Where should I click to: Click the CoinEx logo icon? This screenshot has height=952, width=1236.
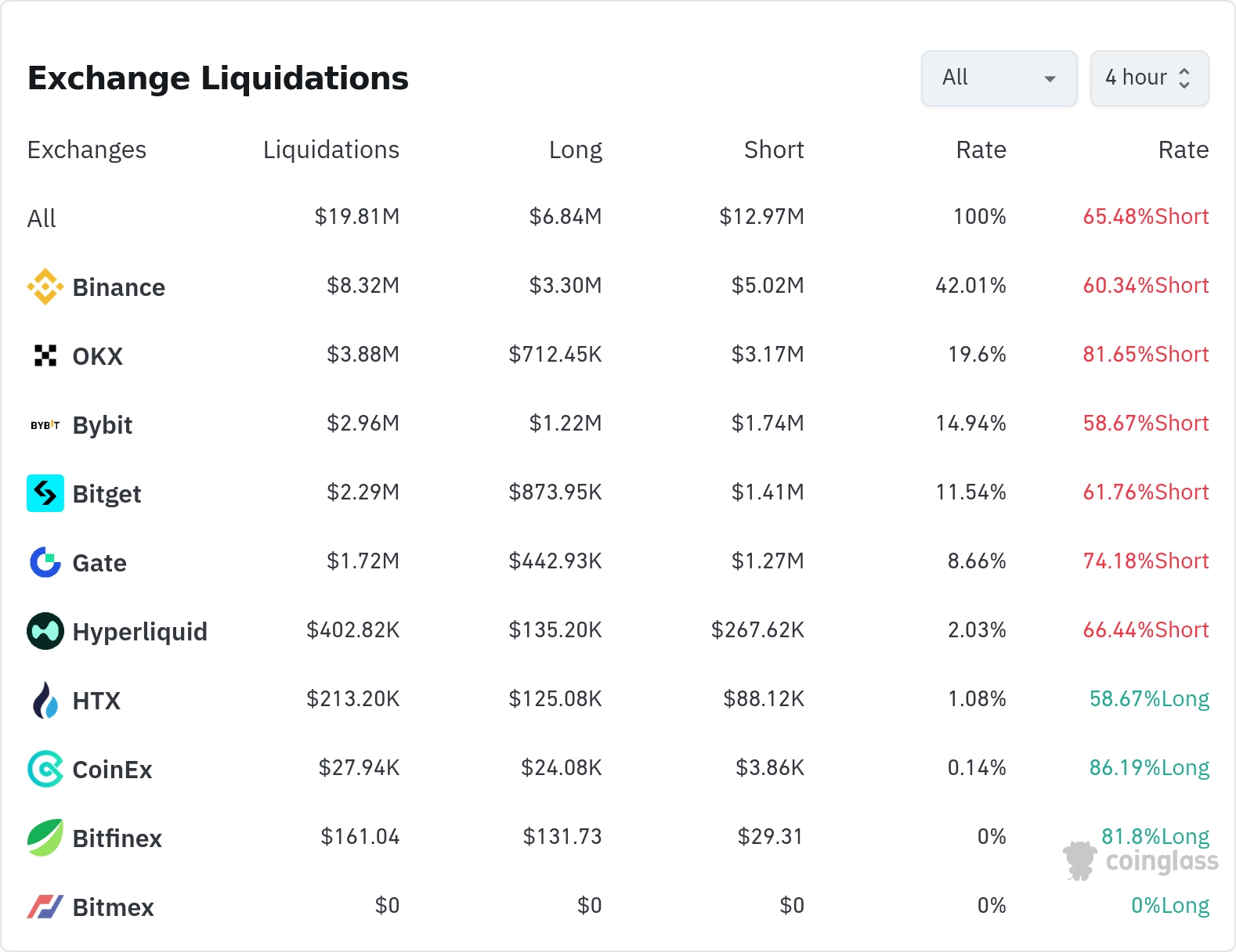(45, 769)
